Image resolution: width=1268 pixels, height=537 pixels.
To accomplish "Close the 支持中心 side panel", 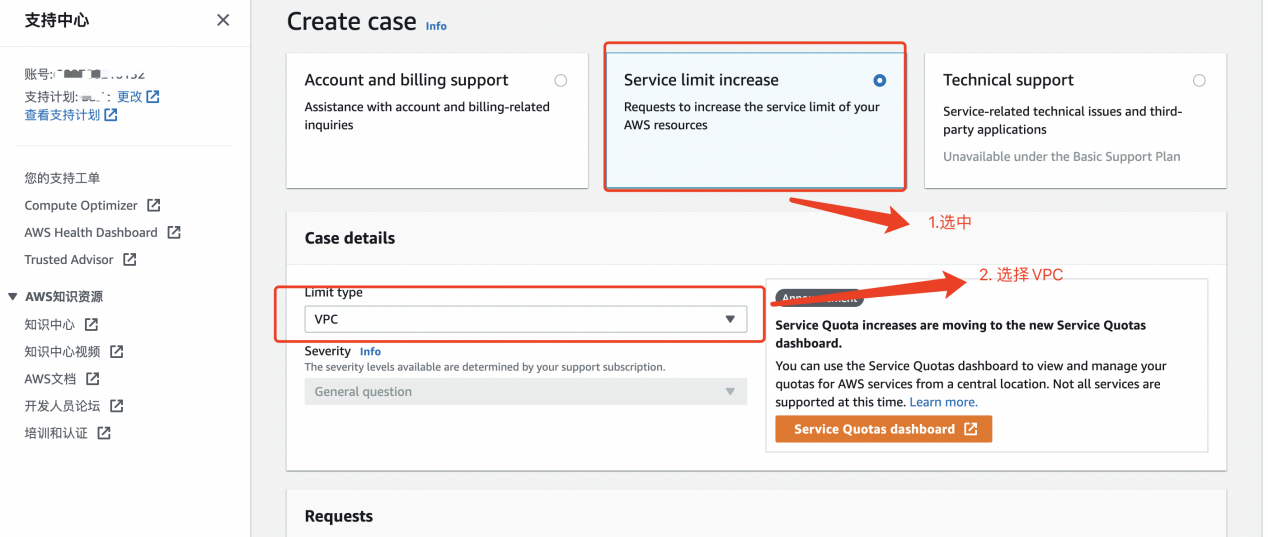I will coord(223,20).
